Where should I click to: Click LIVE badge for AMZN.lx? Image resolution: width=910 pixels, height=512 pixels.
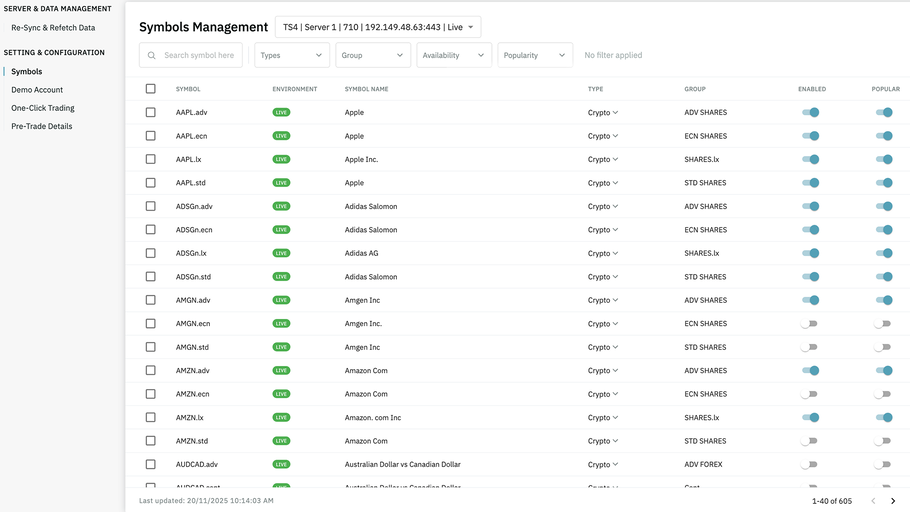281,417
